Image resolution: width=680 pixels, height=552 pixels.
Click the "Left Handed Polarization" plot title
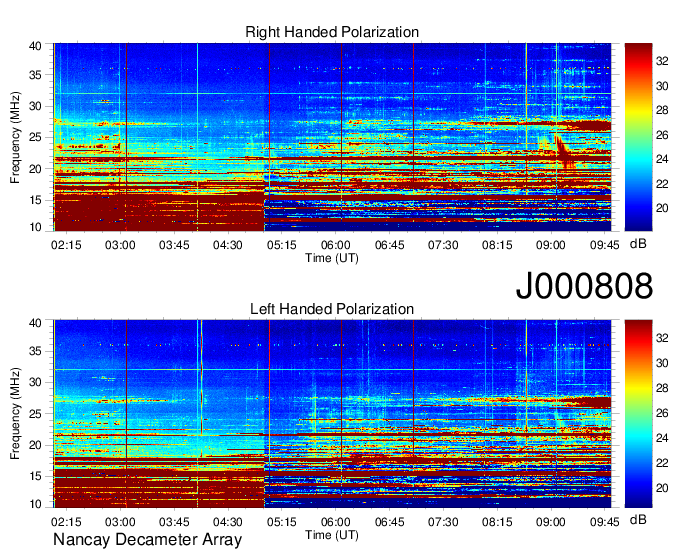pos(332,309)
